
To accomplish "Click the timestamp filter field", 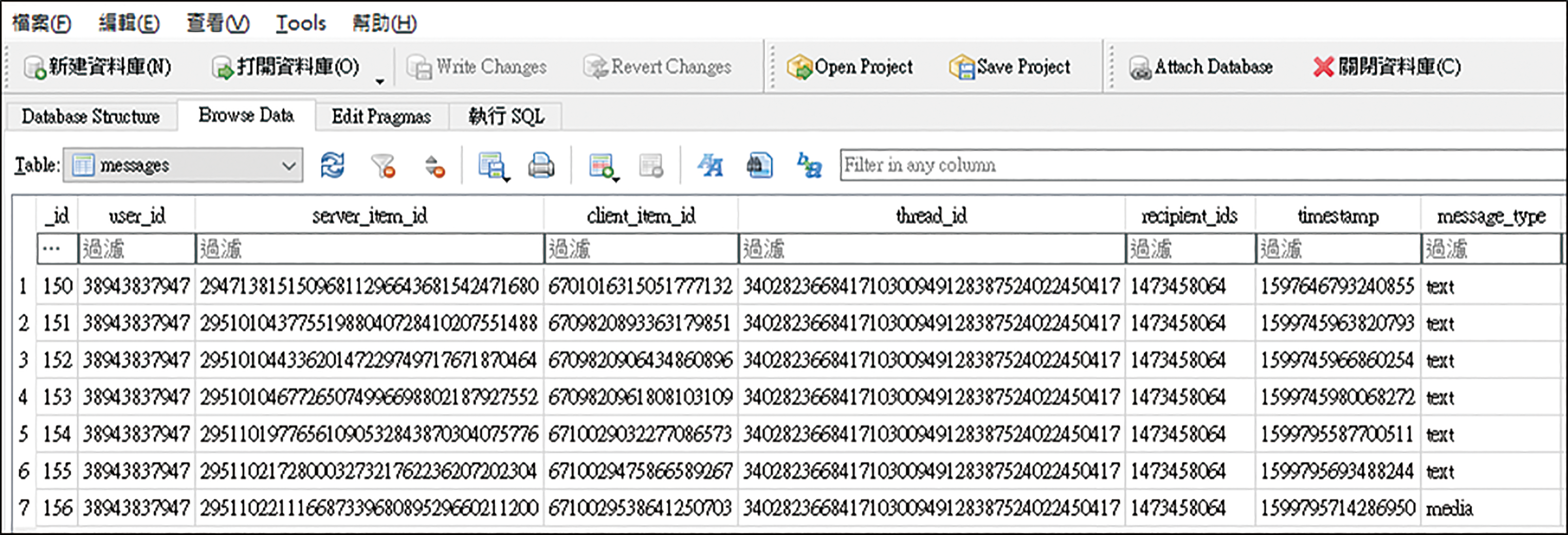I will [1338, 248].
